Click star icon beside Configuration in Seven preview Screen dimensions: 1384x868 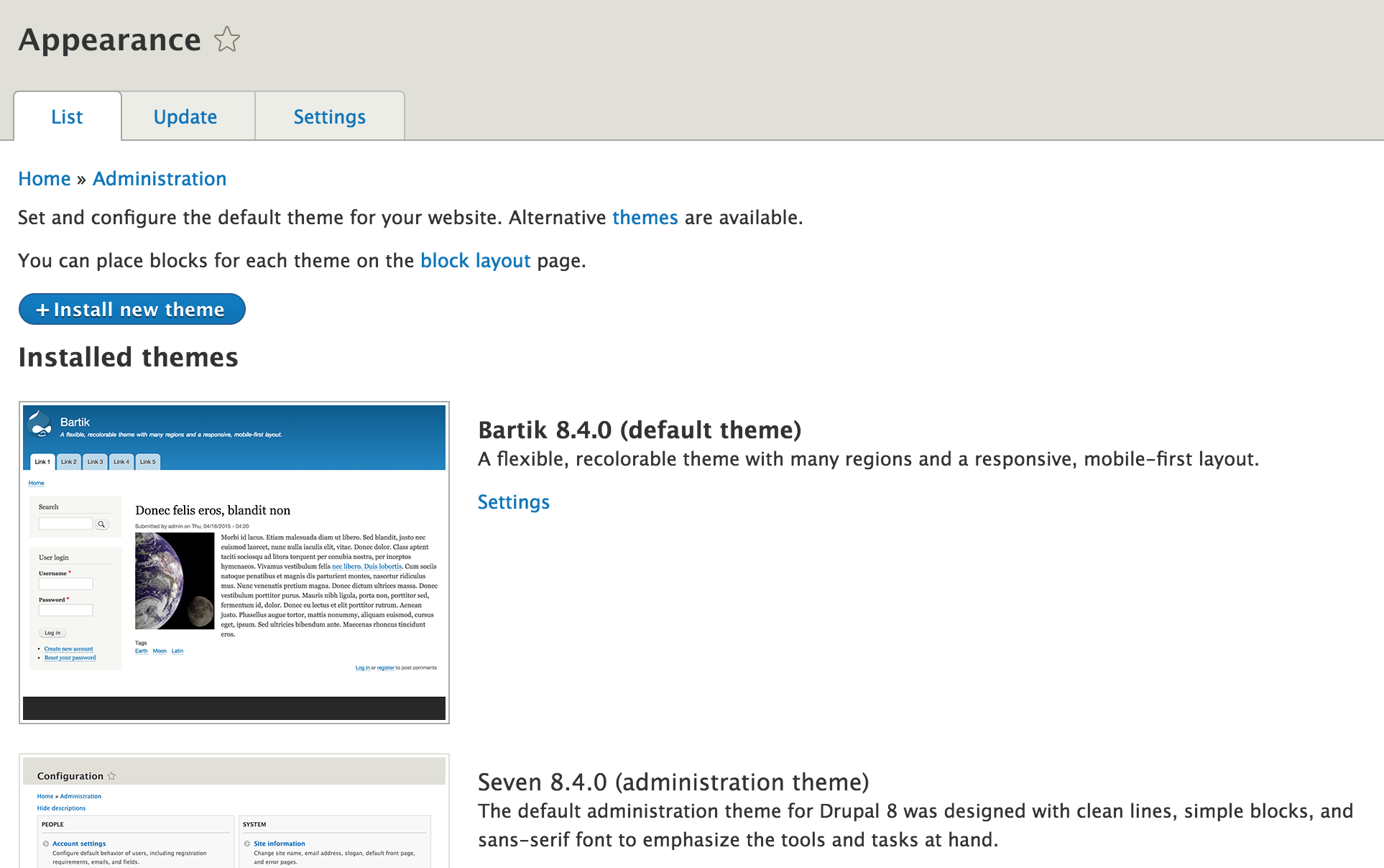pos(111,776)
